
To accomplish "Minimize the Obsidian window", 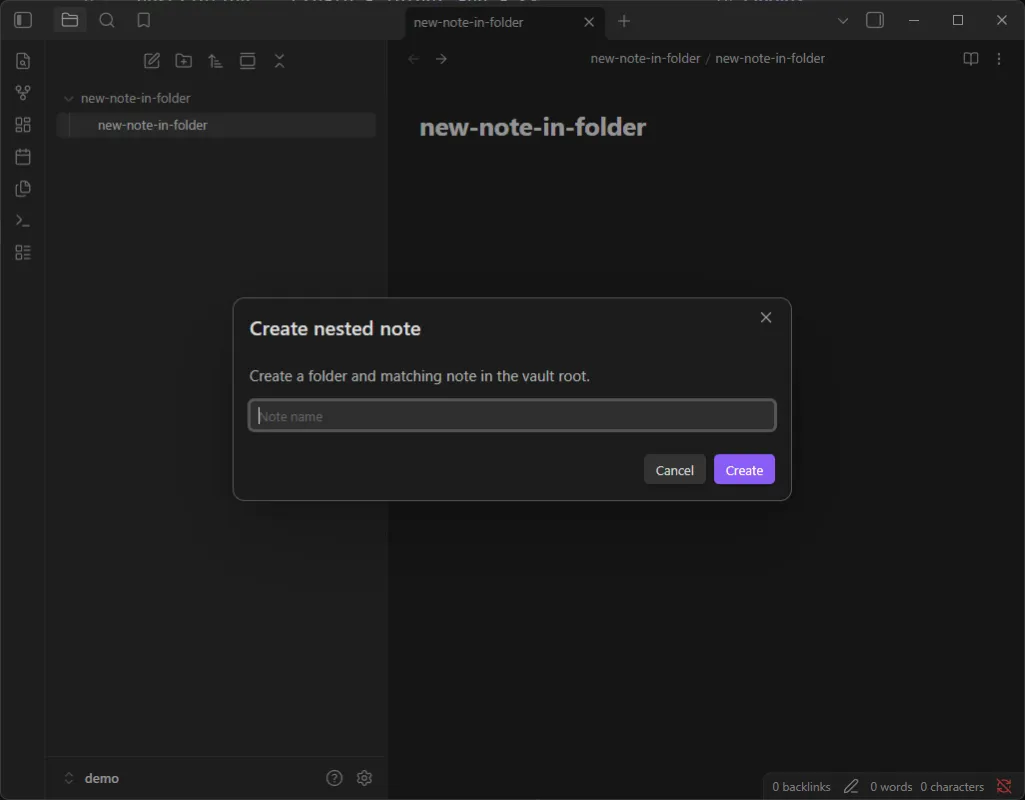I will tap(914, 20).
